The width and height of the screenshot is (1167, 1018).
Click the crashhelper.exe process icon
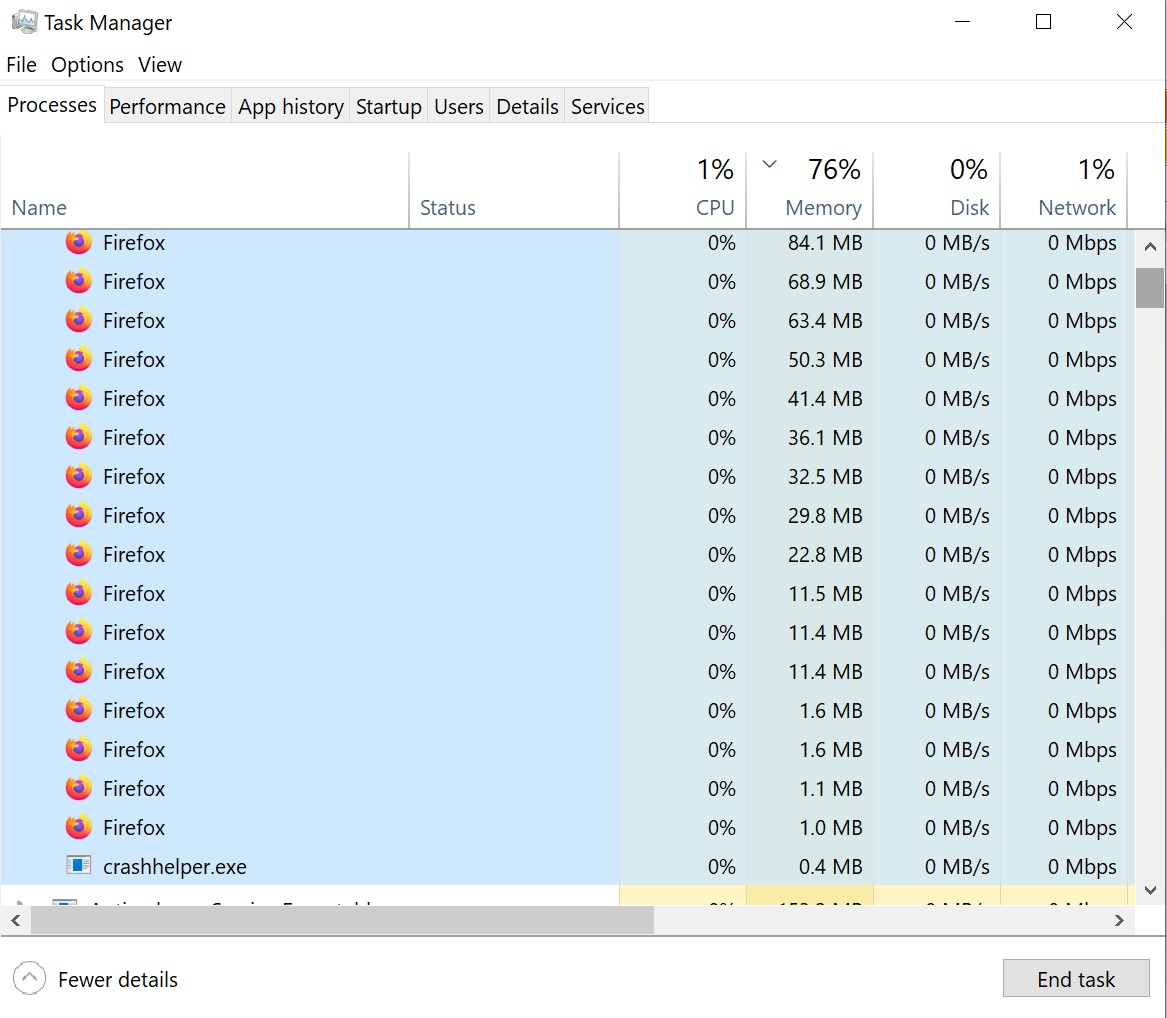click(x=79, y=866)
